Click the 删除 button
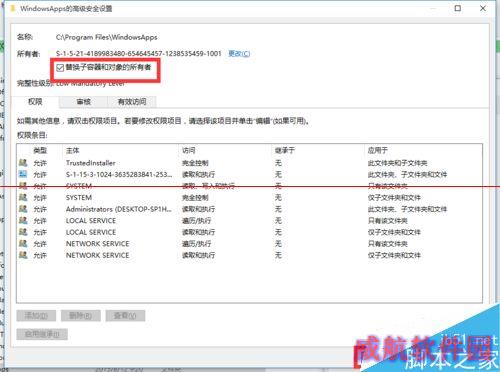 (81, 315)
